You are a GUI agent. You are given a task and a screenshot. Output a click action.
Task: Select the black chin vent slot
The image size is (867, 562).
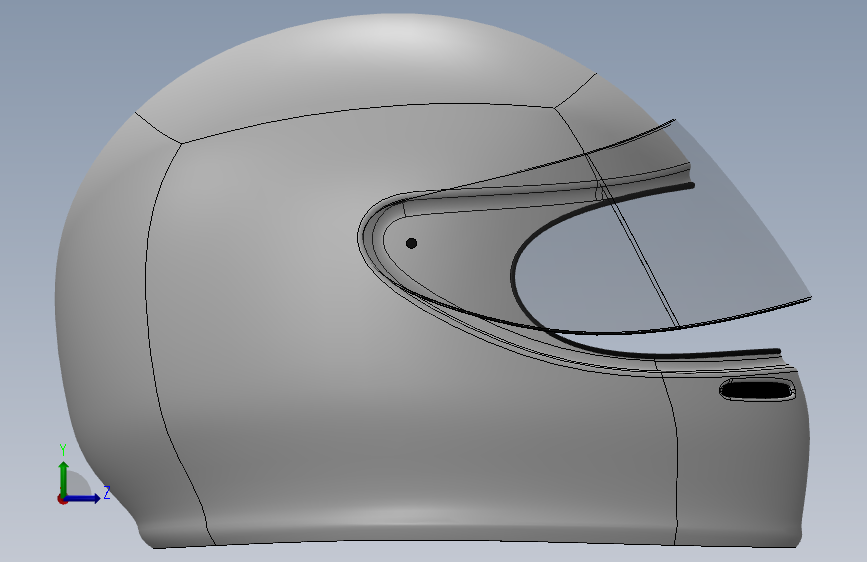pos(757,391)
